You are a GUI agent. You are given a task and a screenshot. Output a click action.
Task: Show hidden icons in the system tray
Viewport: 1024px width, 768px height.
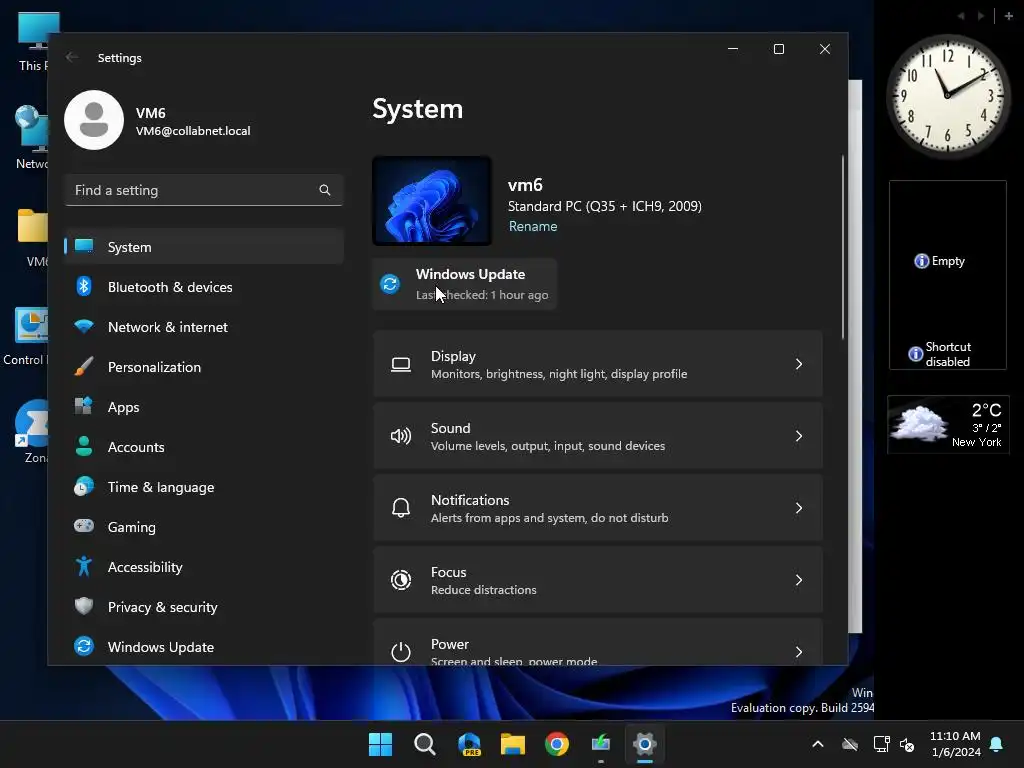(x=818, y=744)
